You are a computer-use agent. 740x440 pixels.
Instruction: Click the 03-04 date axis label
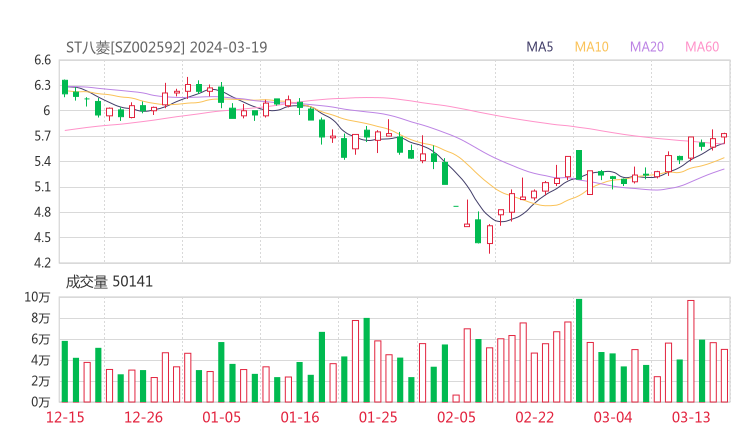[x=613, y=417]
